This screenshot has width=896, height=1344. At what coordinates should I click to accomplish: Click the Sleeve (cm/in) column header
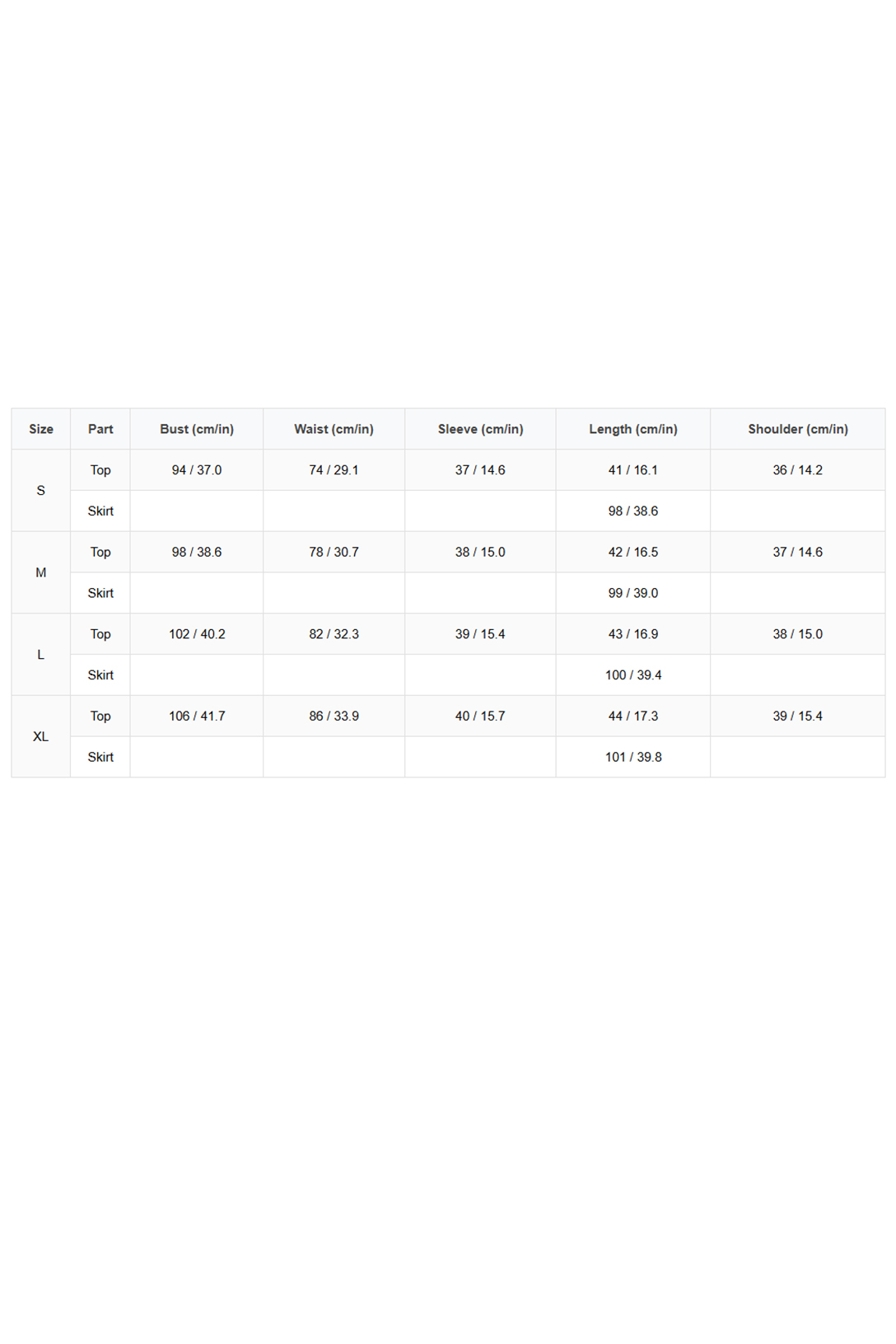481,429
